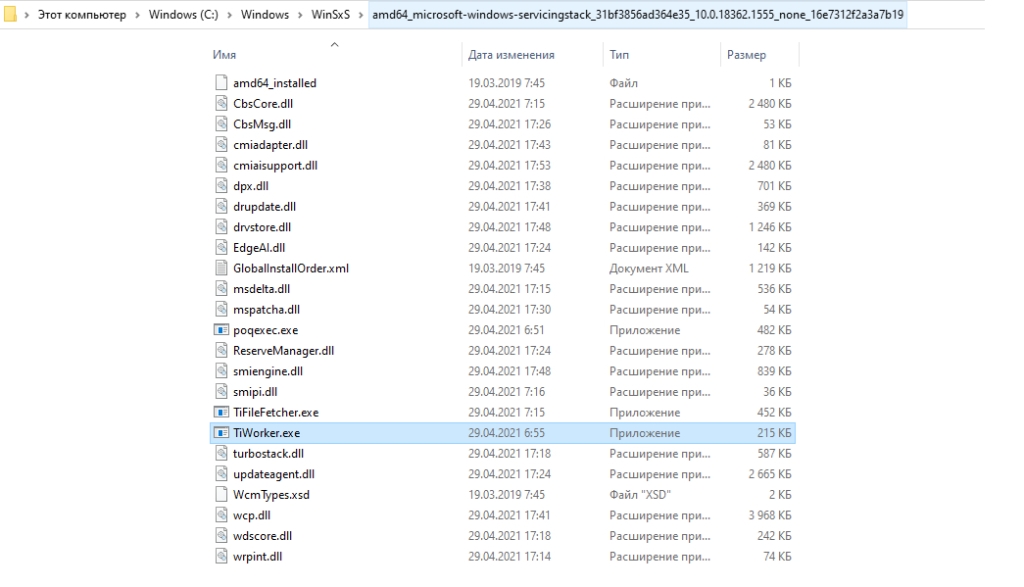Screen dimensions: 1024x587
Task: Select the drvstore.dll icon
Action: pos(222,227)
